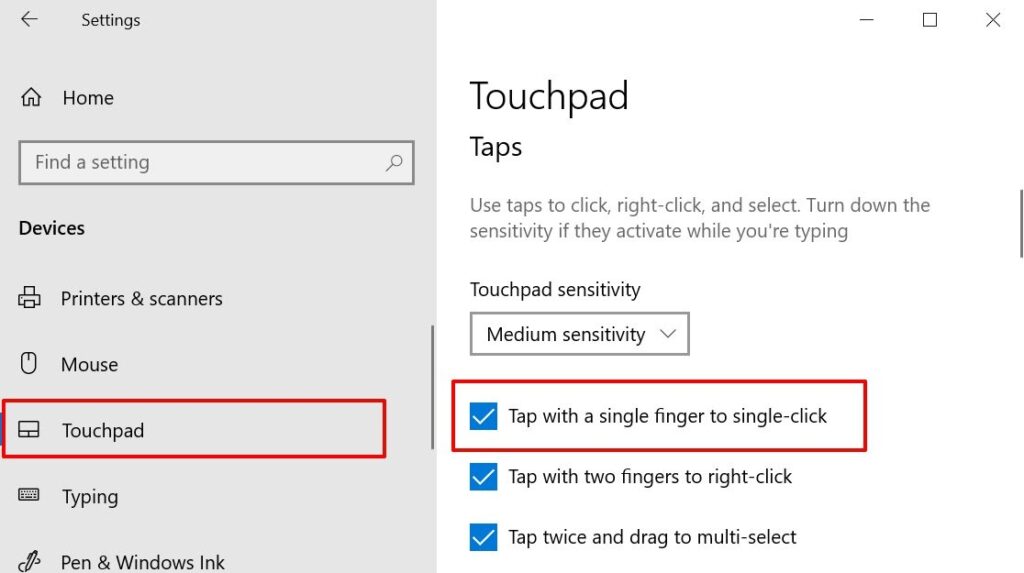Disable Tap twice and drag to multi-select
The width and height of the screenshot is (1024, 573).
point(484,537)
